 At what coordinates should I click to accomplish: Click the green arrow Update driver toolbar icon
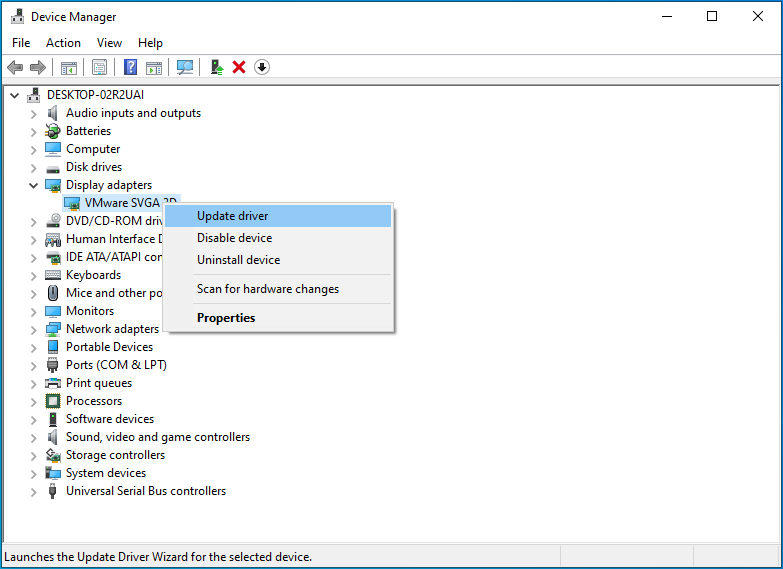click(216, 67)
